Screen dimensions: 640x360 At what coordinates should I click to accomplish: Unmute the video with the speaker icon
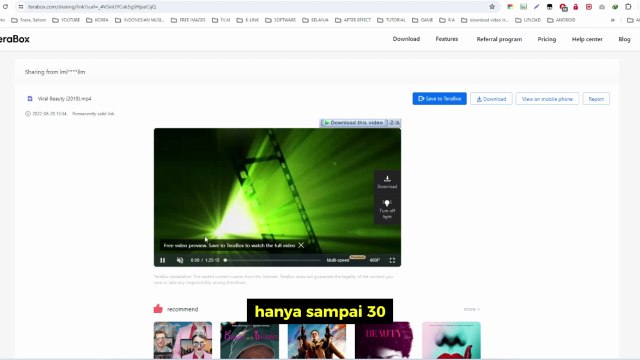click(x=180, y=260)
